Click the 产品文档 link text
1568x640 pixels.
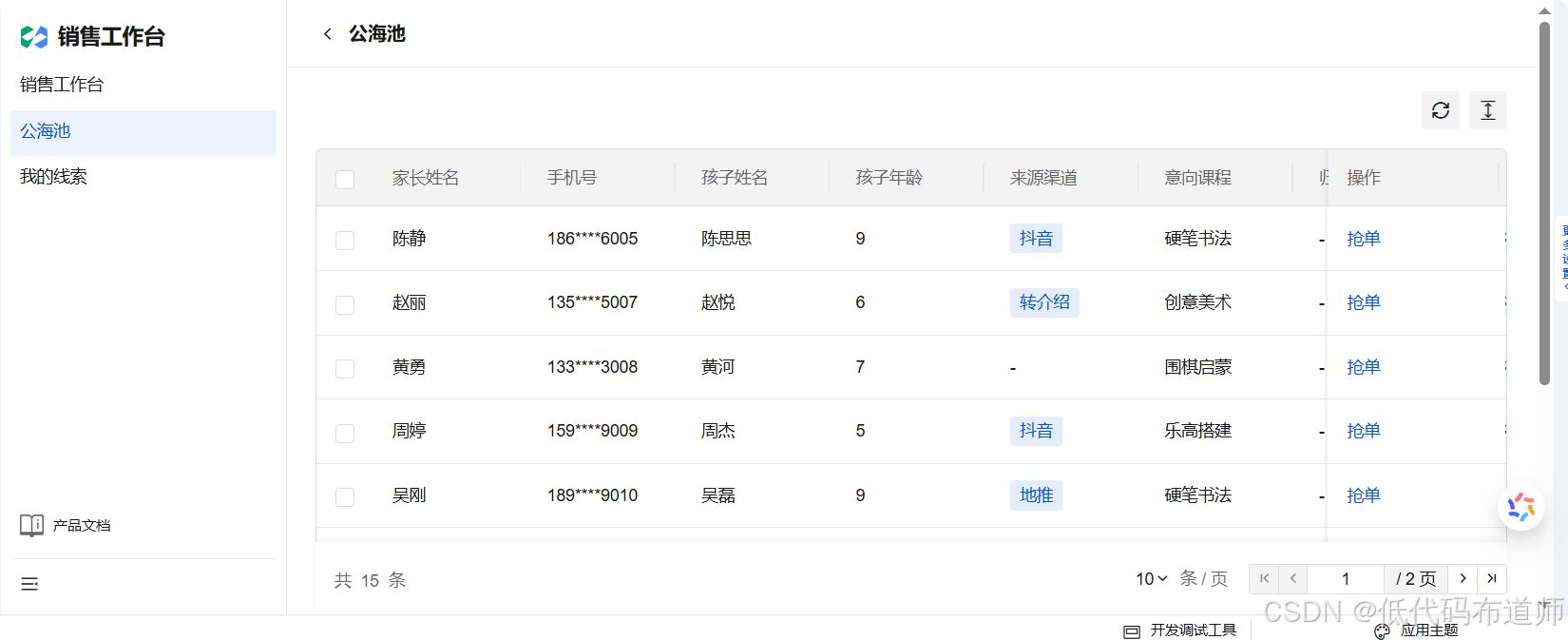click(82, 525)
